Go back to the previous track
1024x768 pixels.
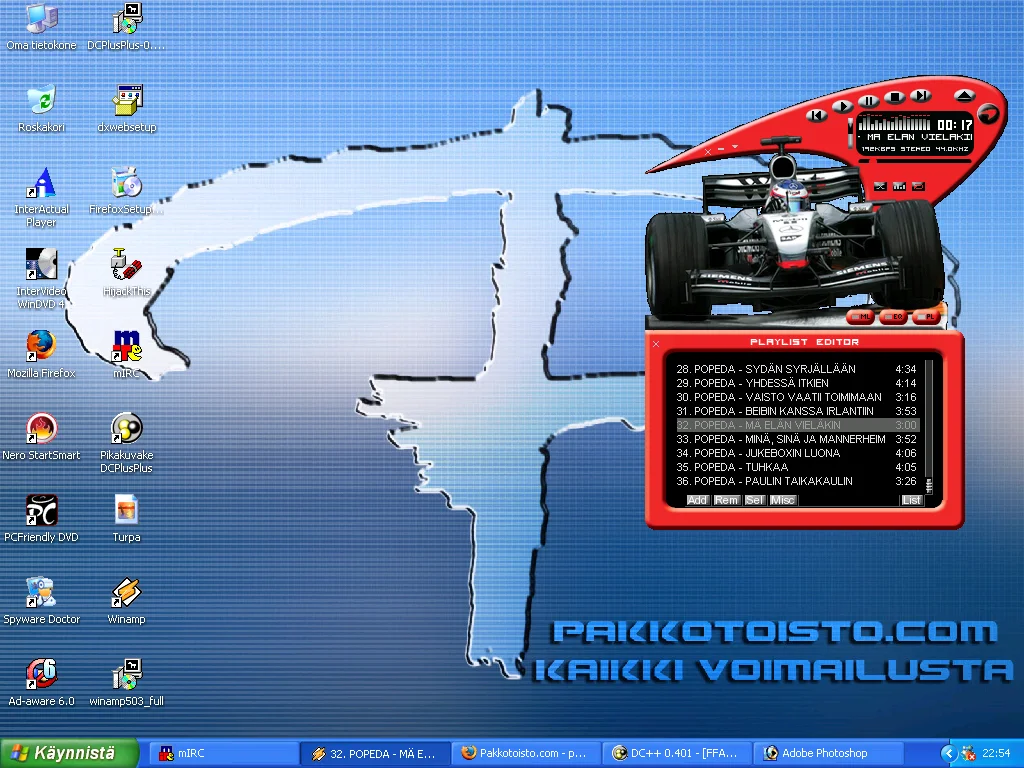(x=817, y=115)
